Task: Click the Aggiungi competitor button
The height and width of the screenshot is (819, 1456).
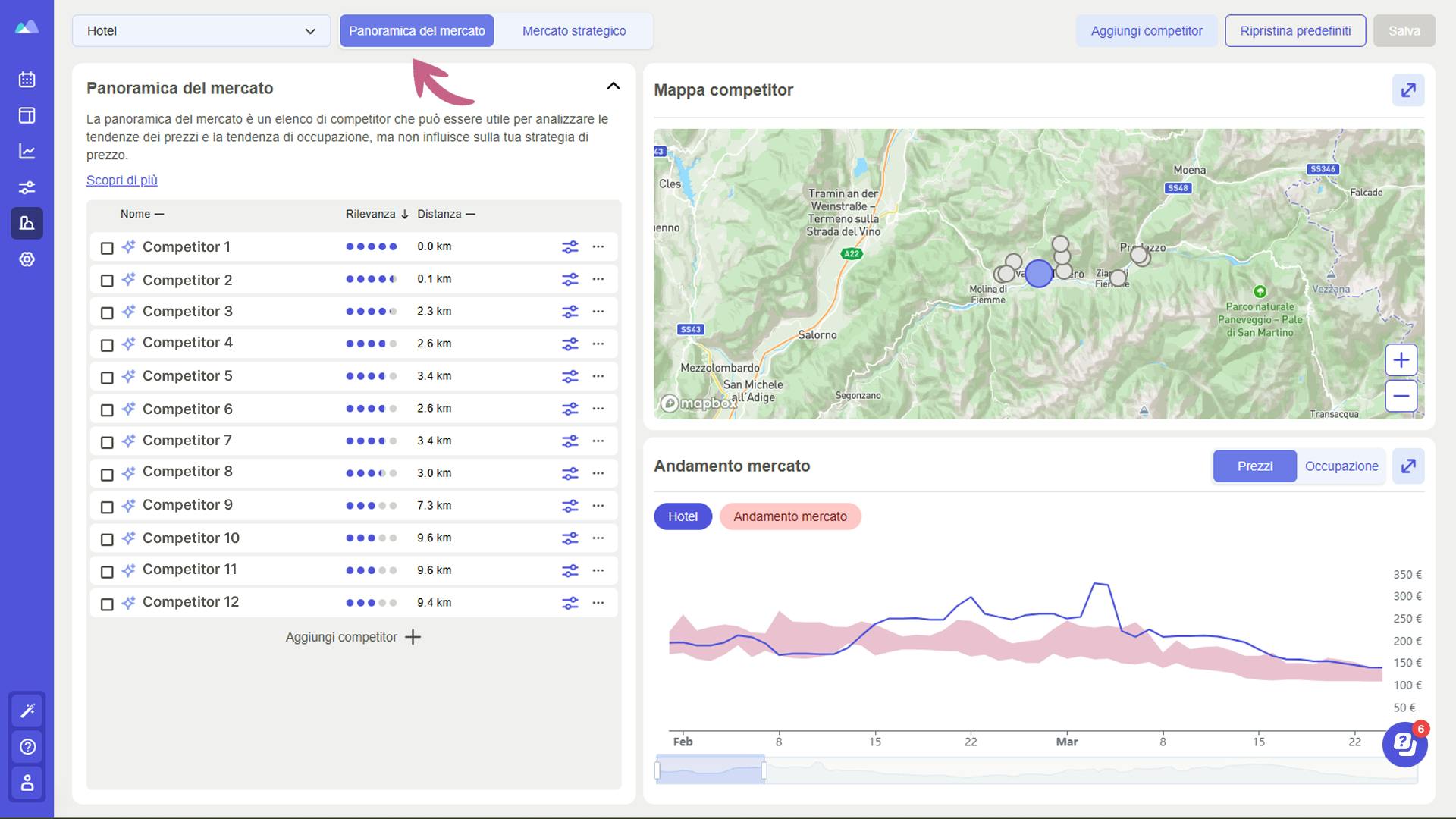Action: tap(1147, 30)
